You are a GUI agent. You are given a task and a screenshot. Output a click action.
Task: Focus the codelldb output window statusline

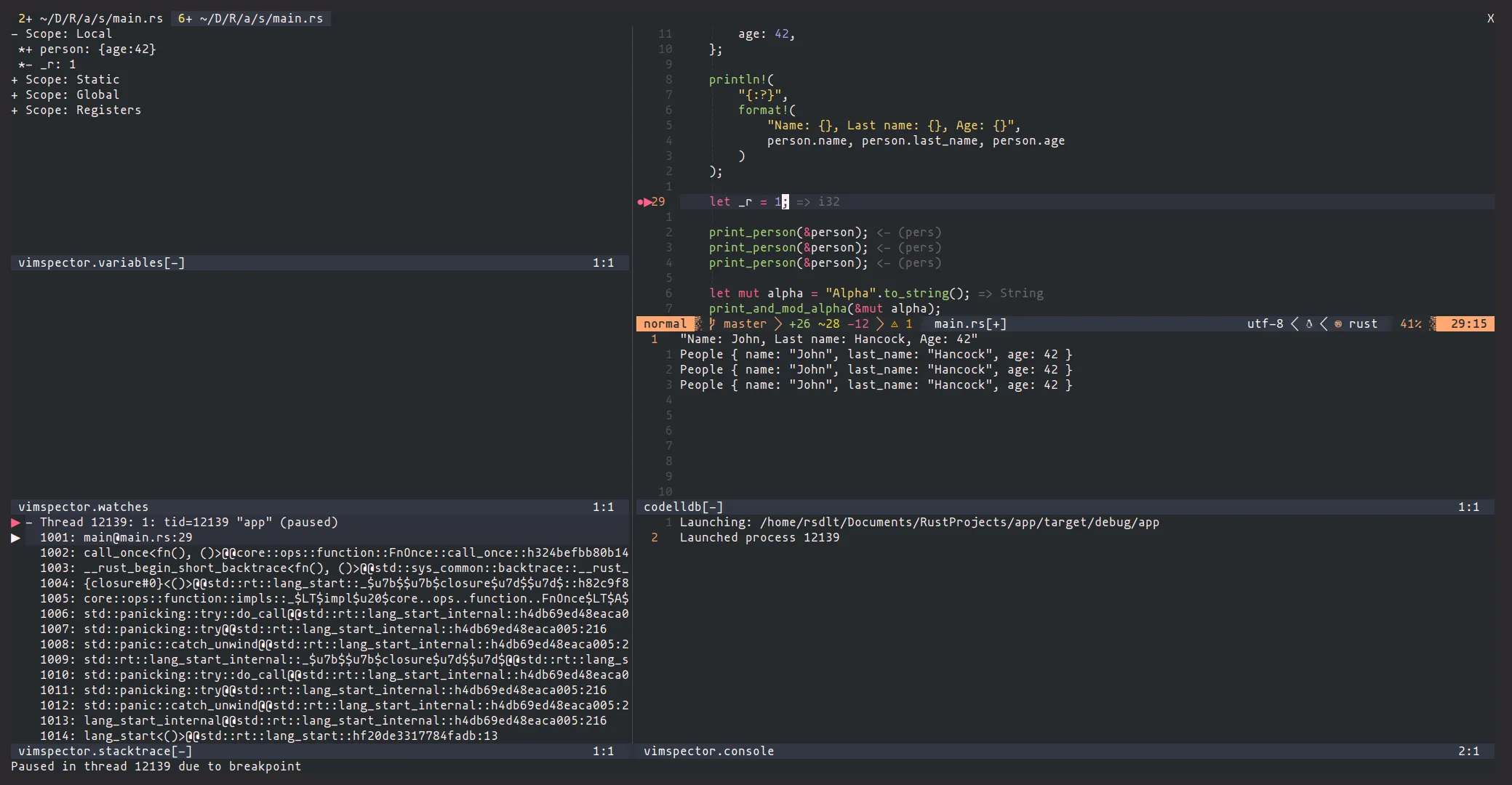point(1065,507)
